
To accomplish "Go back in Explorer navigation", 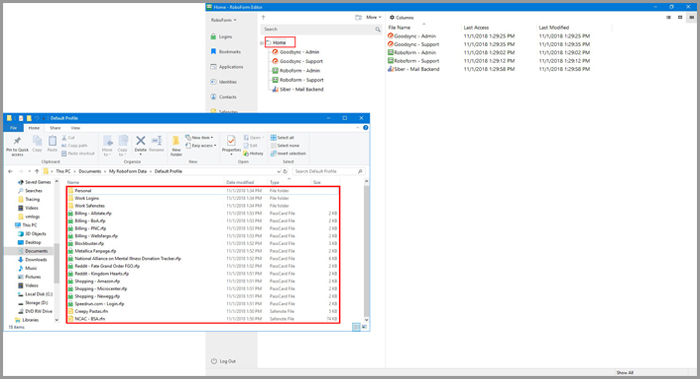I will click(10, 171).
